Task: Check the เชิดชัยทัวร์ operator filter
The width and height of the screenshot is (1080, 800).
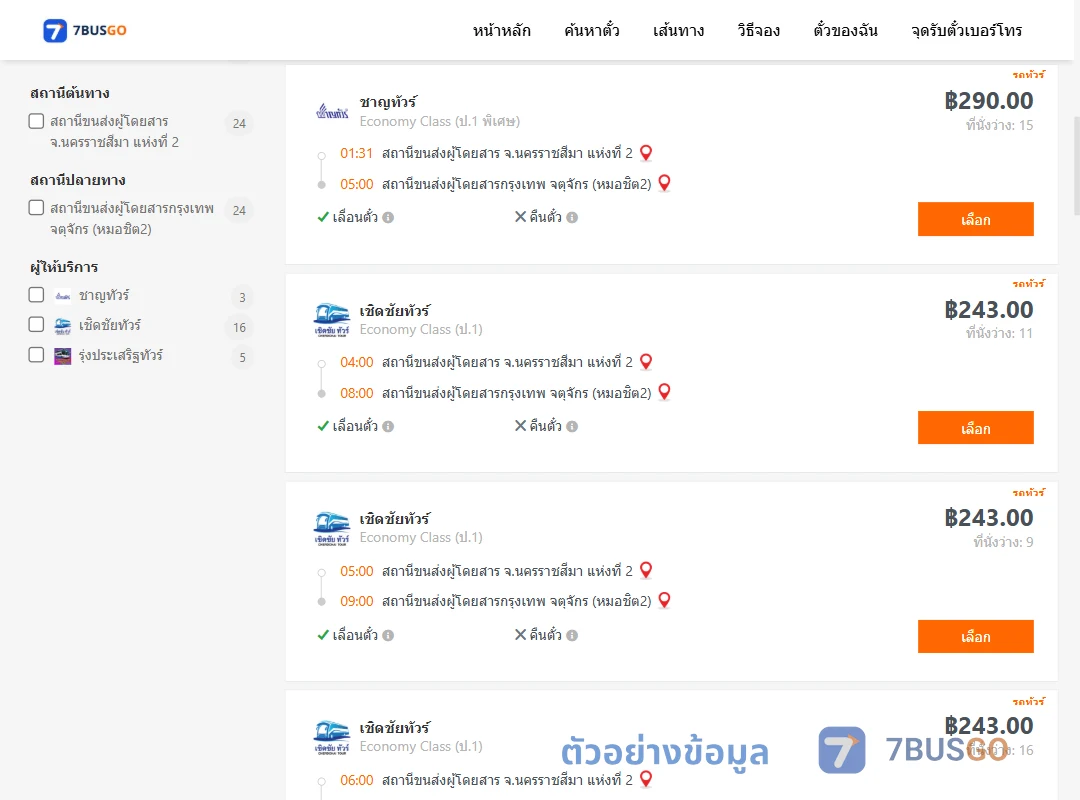Action: (37, 325)
